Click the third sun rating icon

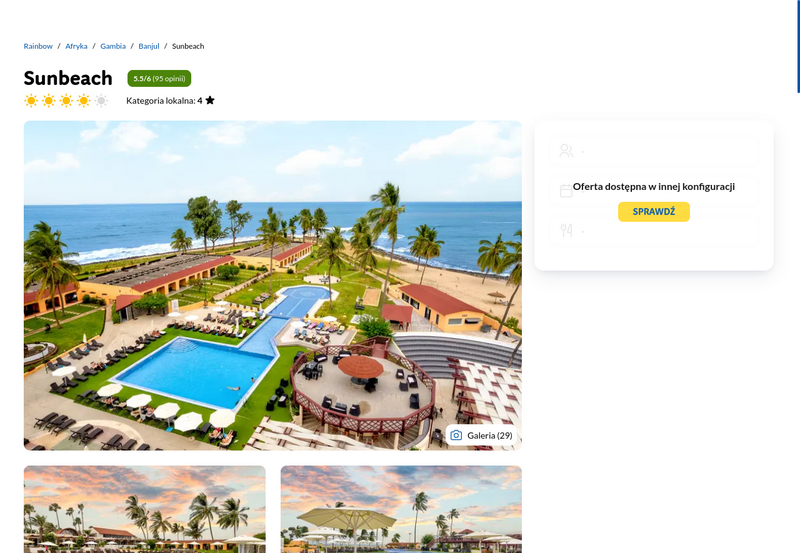point(66,100)
